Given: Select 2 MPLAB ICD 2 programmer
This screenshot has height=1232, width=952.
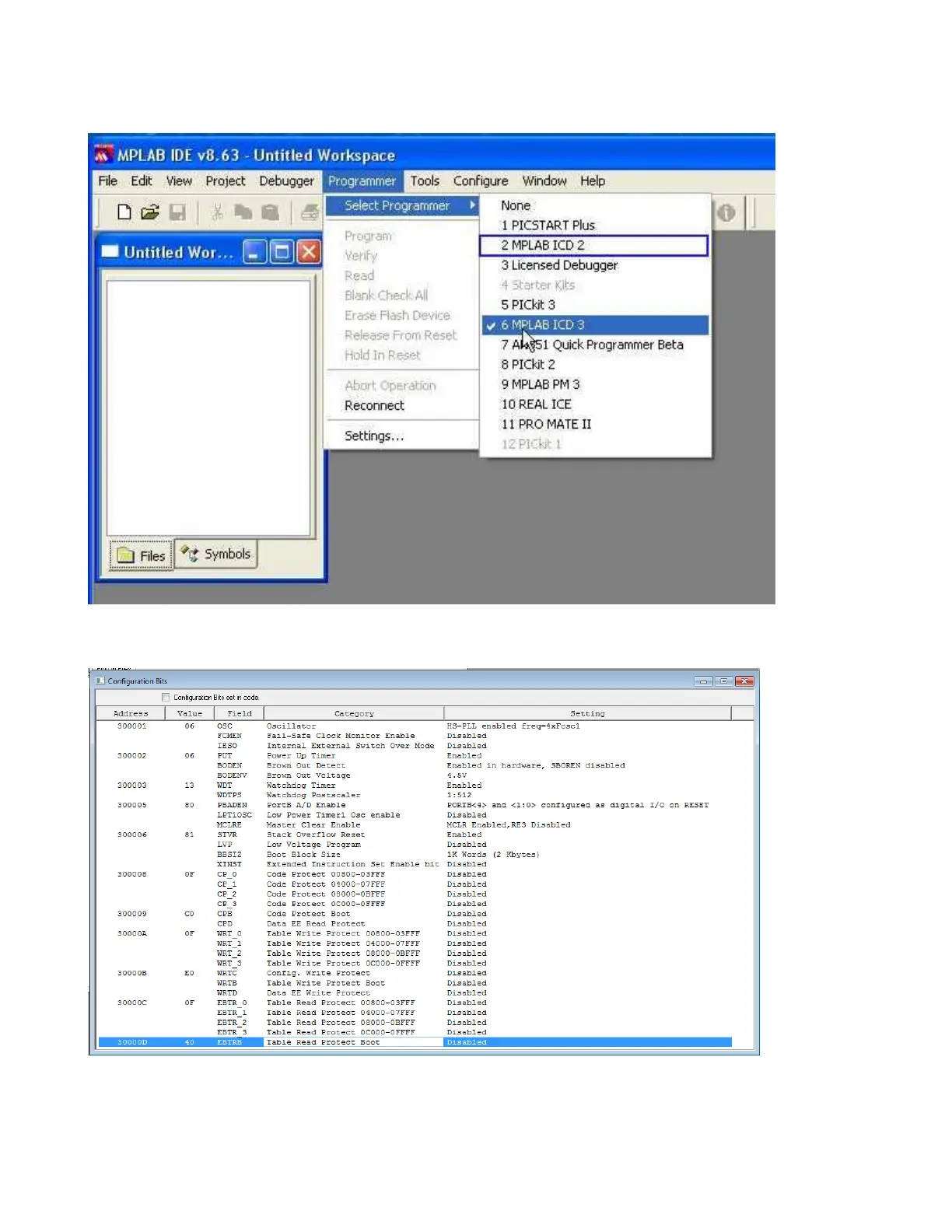Looking at the screenshot, I should point(594,245).
